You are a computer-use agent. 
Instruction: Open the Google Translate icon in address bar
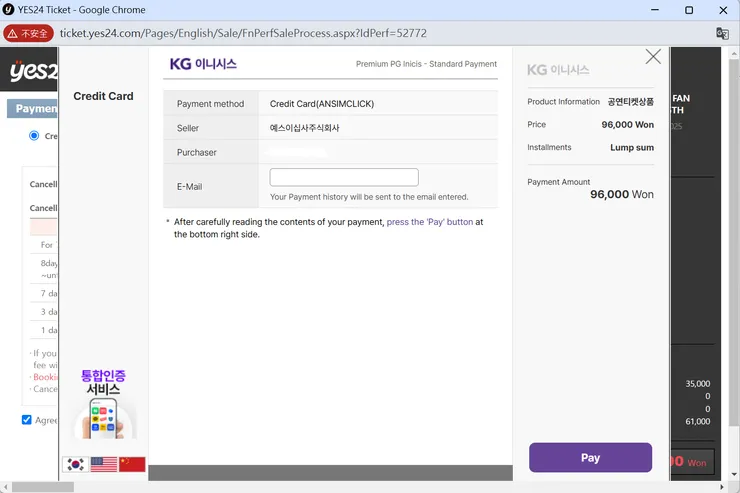pos(722,33)
